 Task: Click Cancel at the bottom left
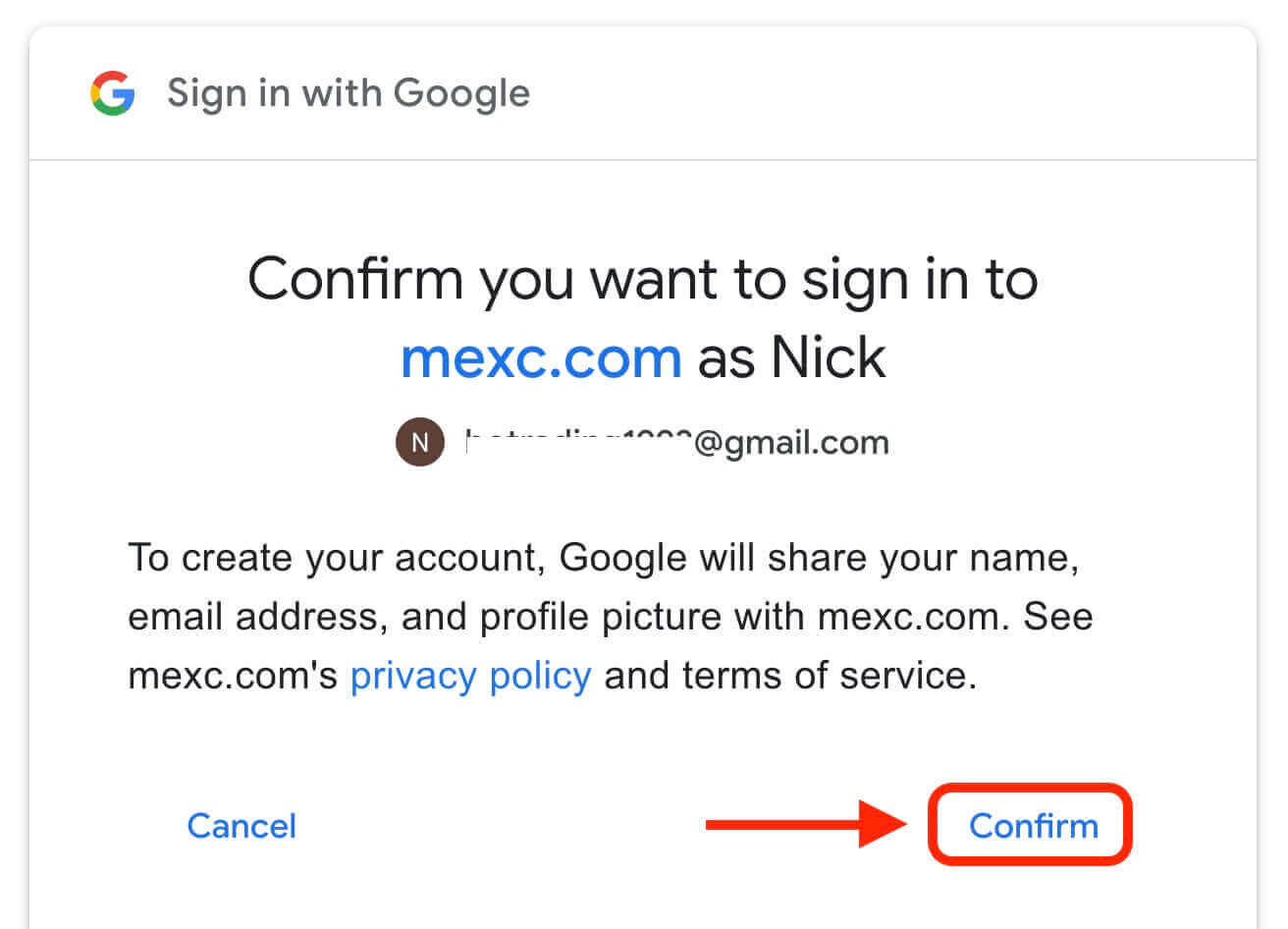pyautogui.click(x=241, y=826)
